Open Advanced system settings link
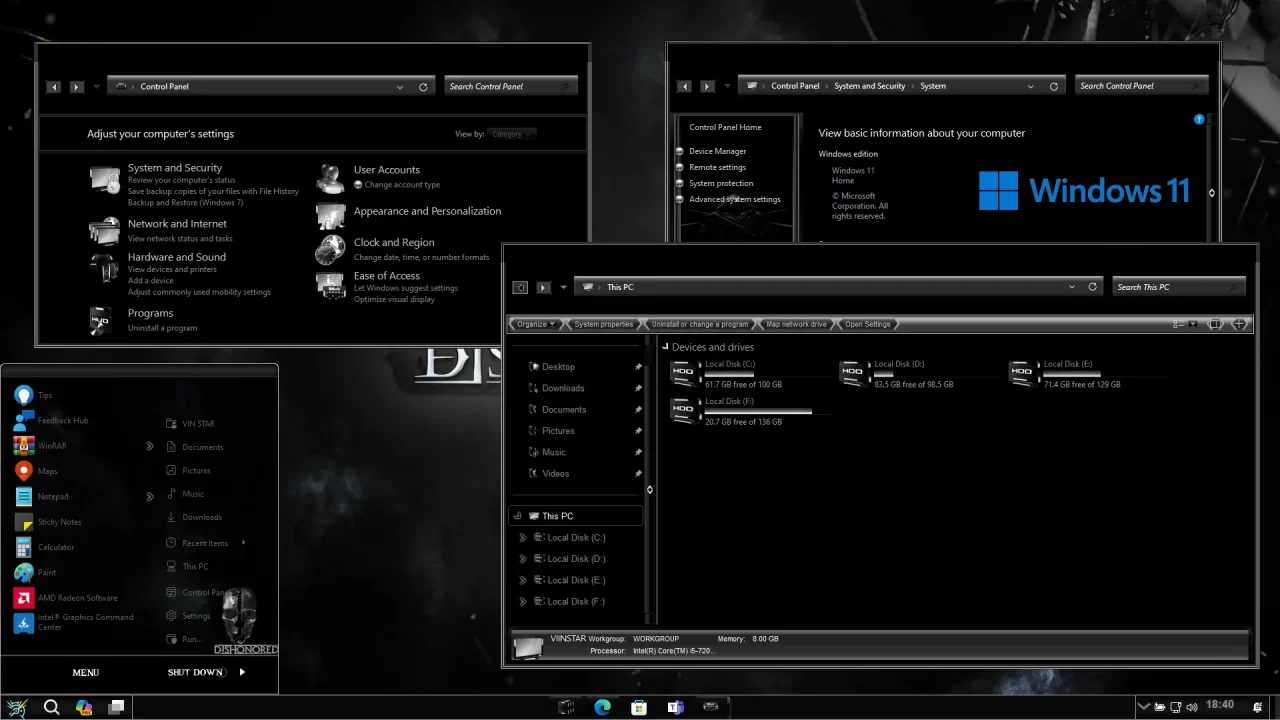This screenshot has height=720, width=1280. 734,199
